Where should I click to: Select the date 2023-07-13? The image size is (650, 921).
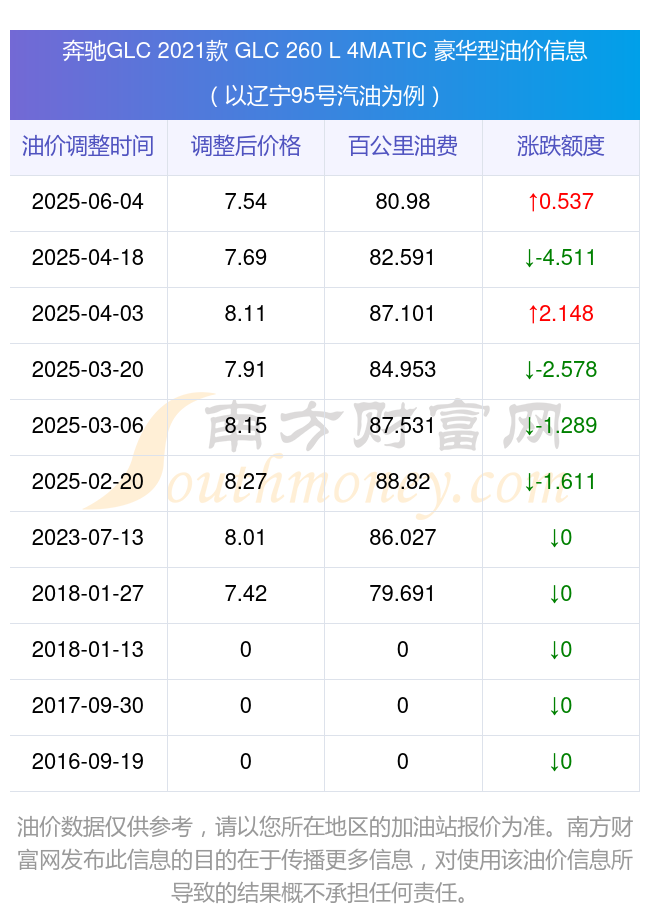pyautogui.click(x=87, y=537)
